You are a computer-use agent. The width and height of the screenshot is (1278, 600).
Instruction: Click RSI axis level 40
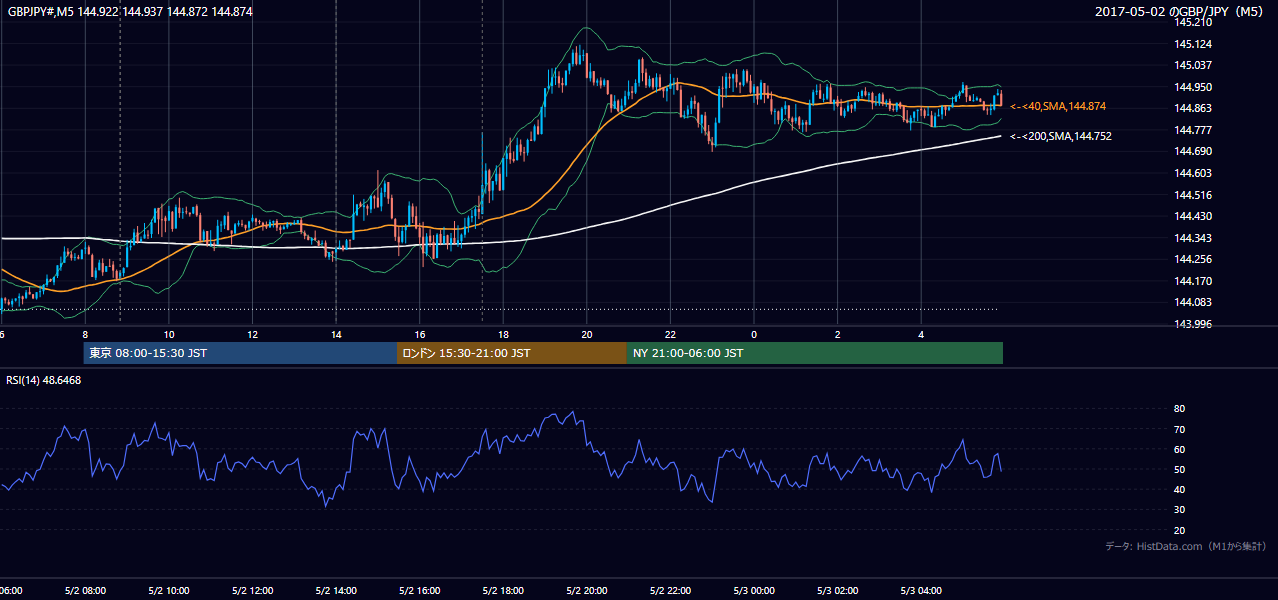click(1179, 489)
